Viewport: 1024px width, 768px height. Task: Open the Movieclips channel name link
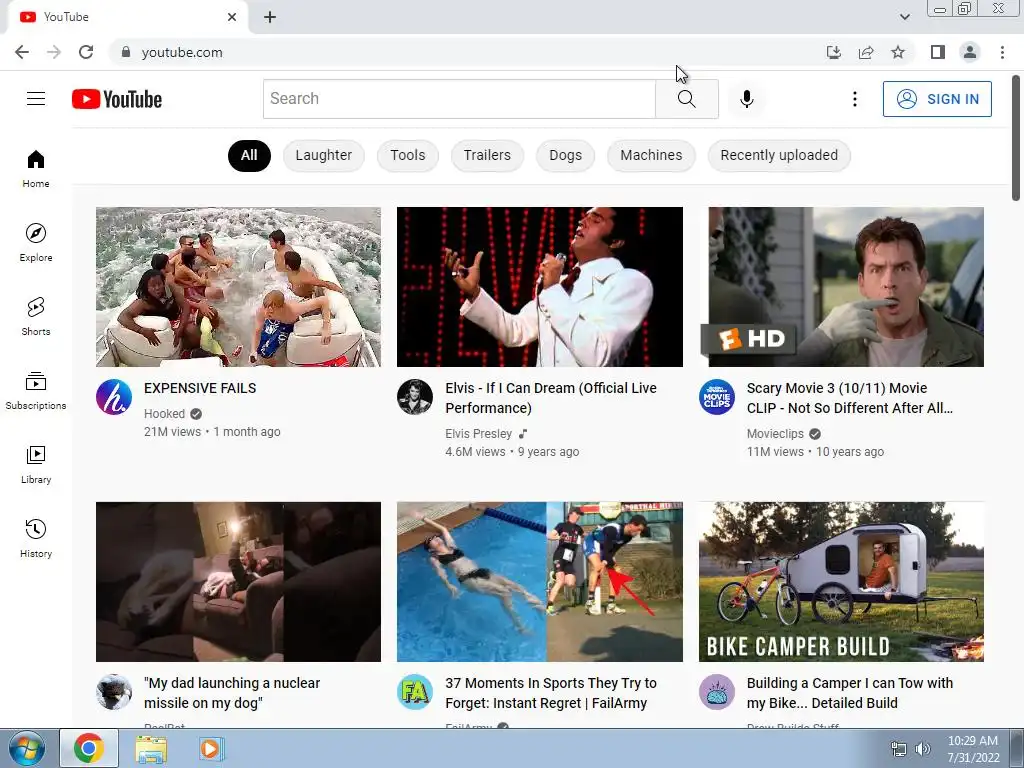pyautogui.click(x=775, y=434)
